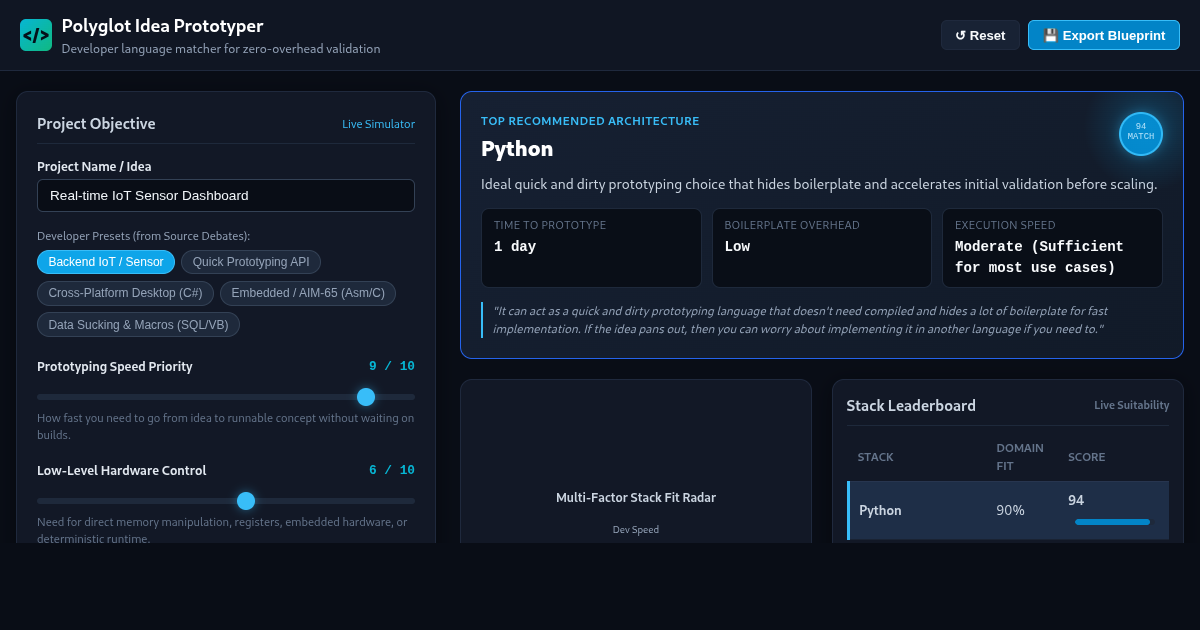1200x630 pixels.
Task: Click the Time to Prototype card
Action: [591, 248]
